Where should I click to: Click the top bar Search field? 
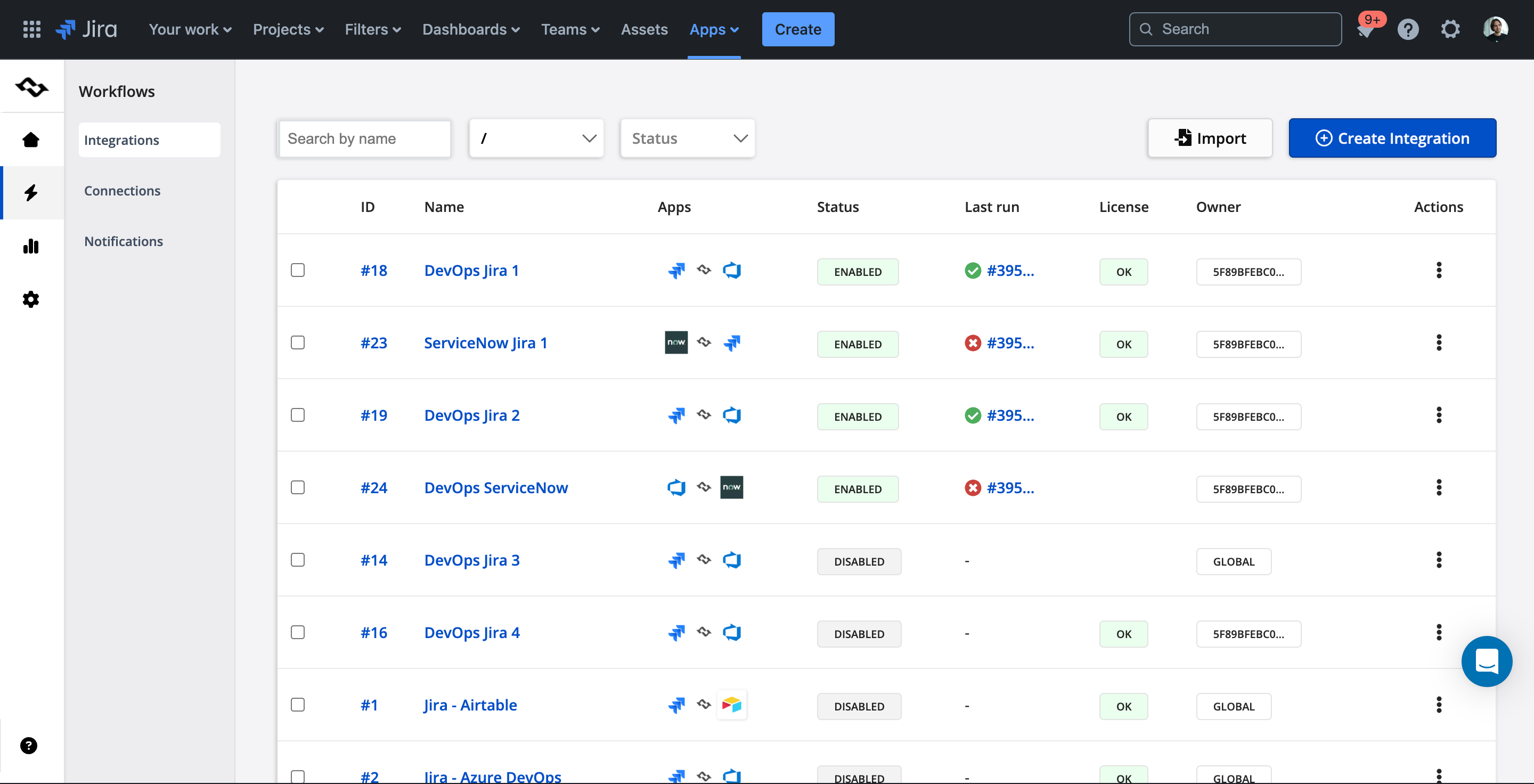(1235, 29)
